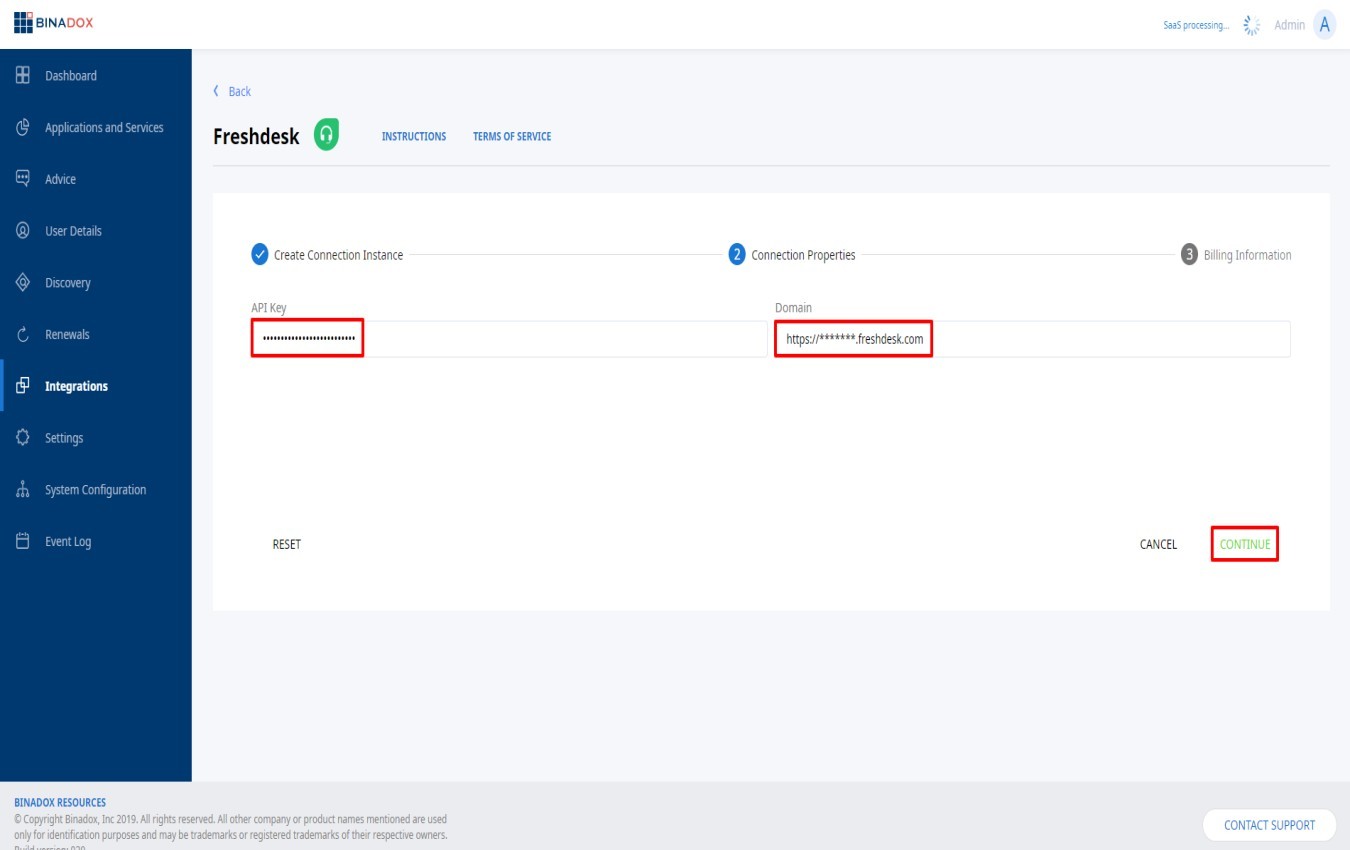Click the SaaS processing spinner icon
Screen dimensions: 1350x850
(1251, 25)
